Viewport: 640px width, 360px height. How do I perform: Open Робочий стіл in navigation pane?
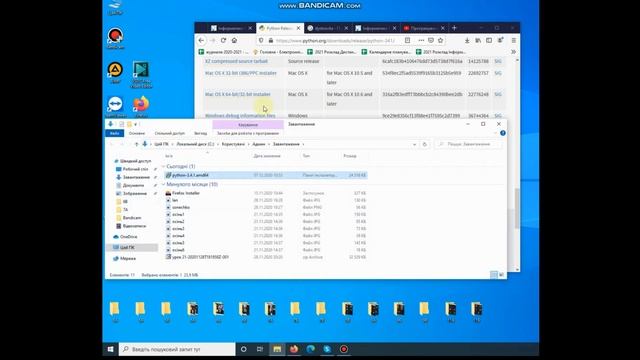click(x=136, y=169)
